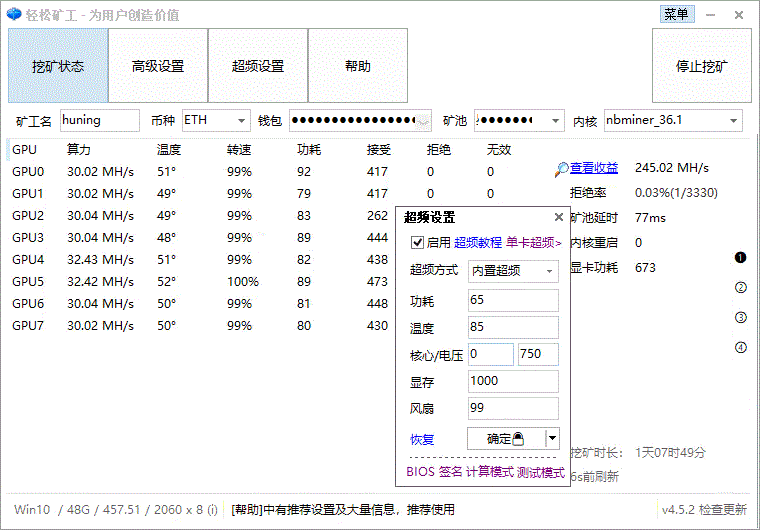Click the 电压 field showing 750
Viewport: 760px width, 530px height.
538,354
